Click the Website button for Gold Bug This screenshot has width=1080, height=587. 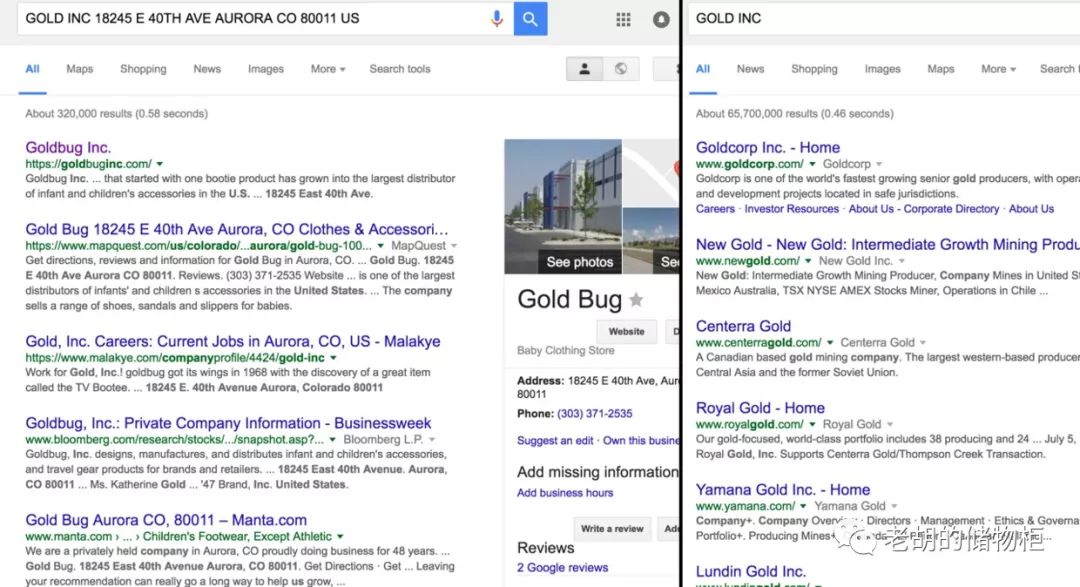(x=627, y=332)
